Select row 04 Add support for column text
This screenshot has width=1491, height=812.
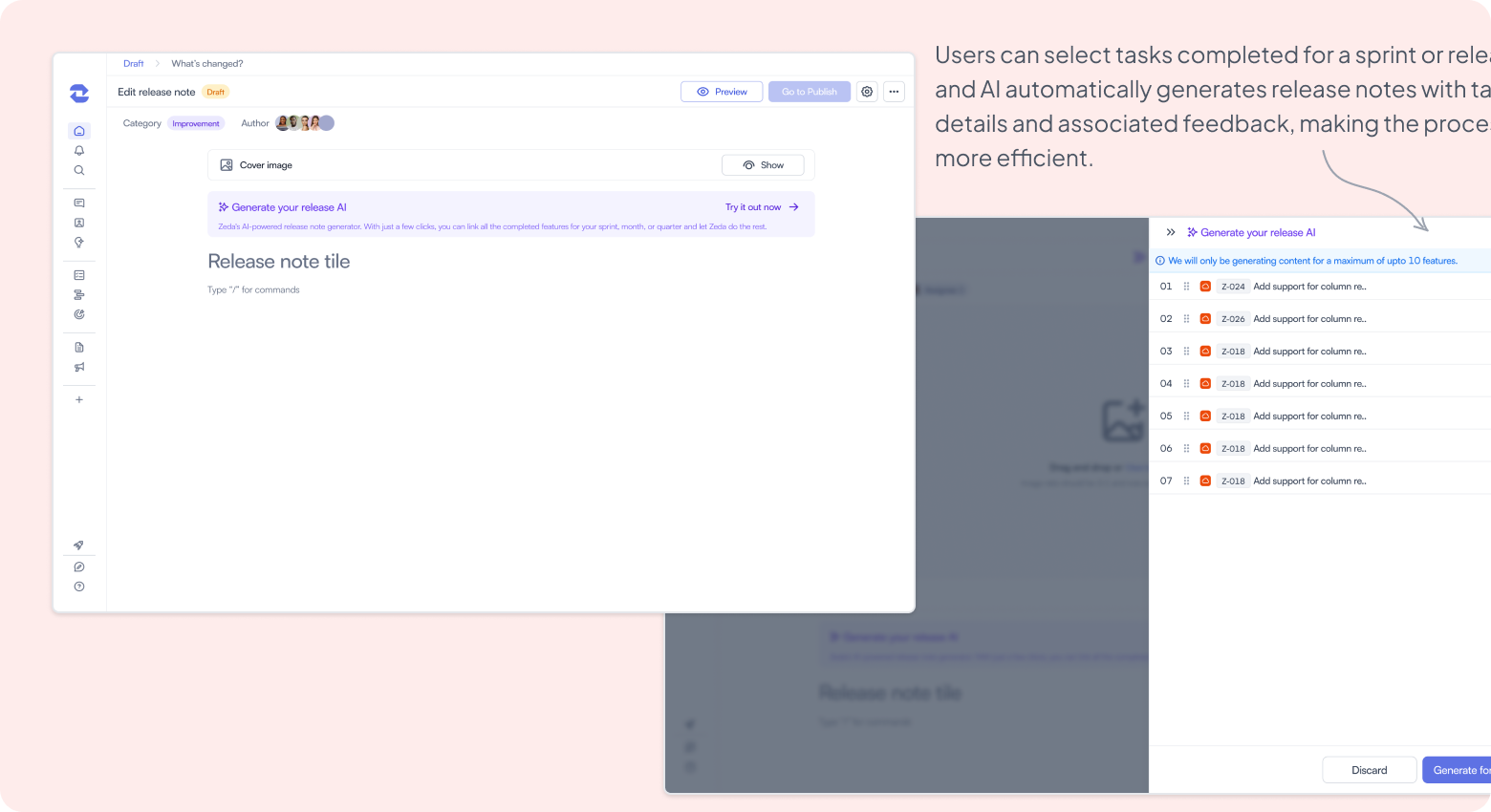pyautogui.click(x=1309, y=384)
